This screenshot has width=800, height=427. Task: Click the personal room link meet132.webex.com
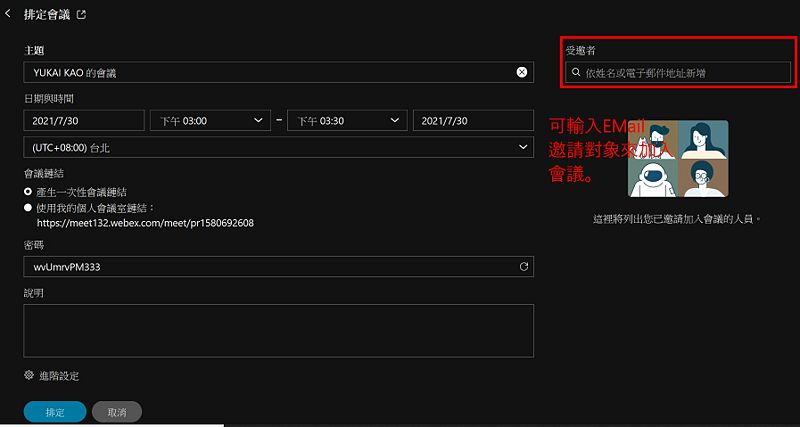(145, 223)
